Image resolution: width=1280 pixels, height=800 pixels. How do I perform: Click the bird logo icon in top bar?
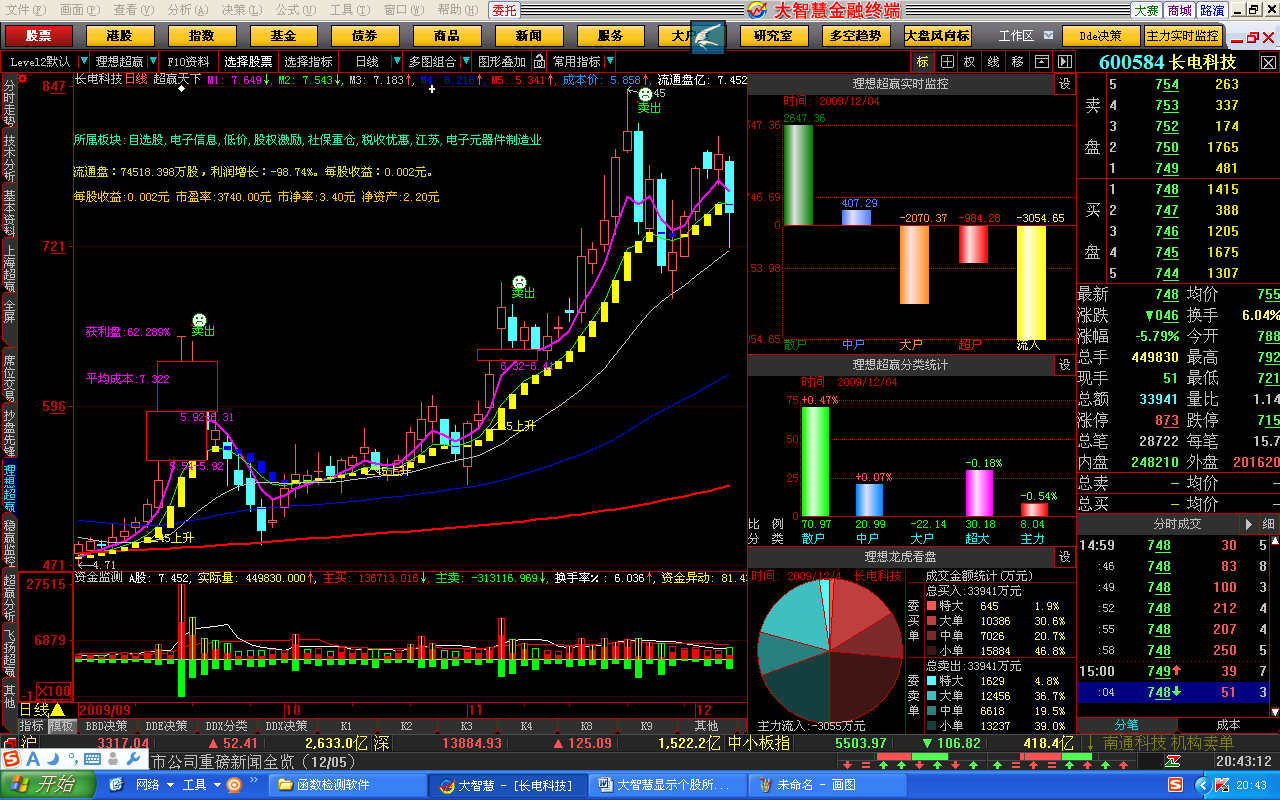(708, 36)
